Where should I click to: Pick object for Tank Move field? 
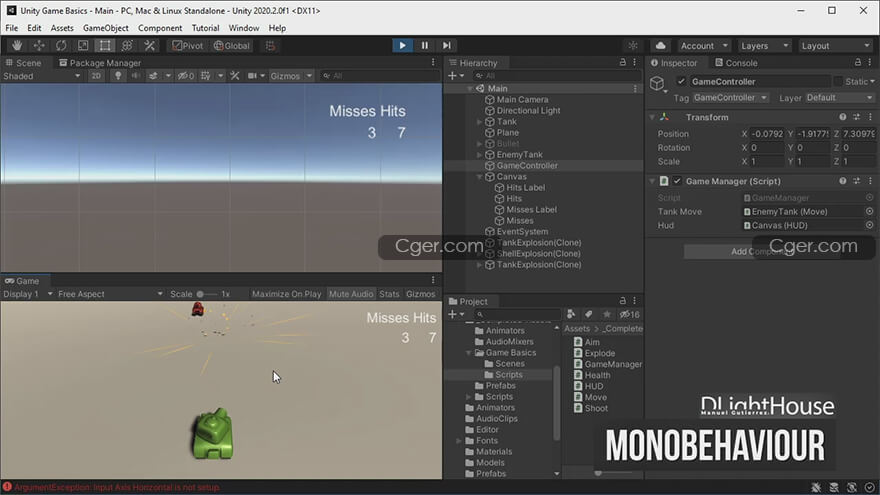(x=869, y=211)
